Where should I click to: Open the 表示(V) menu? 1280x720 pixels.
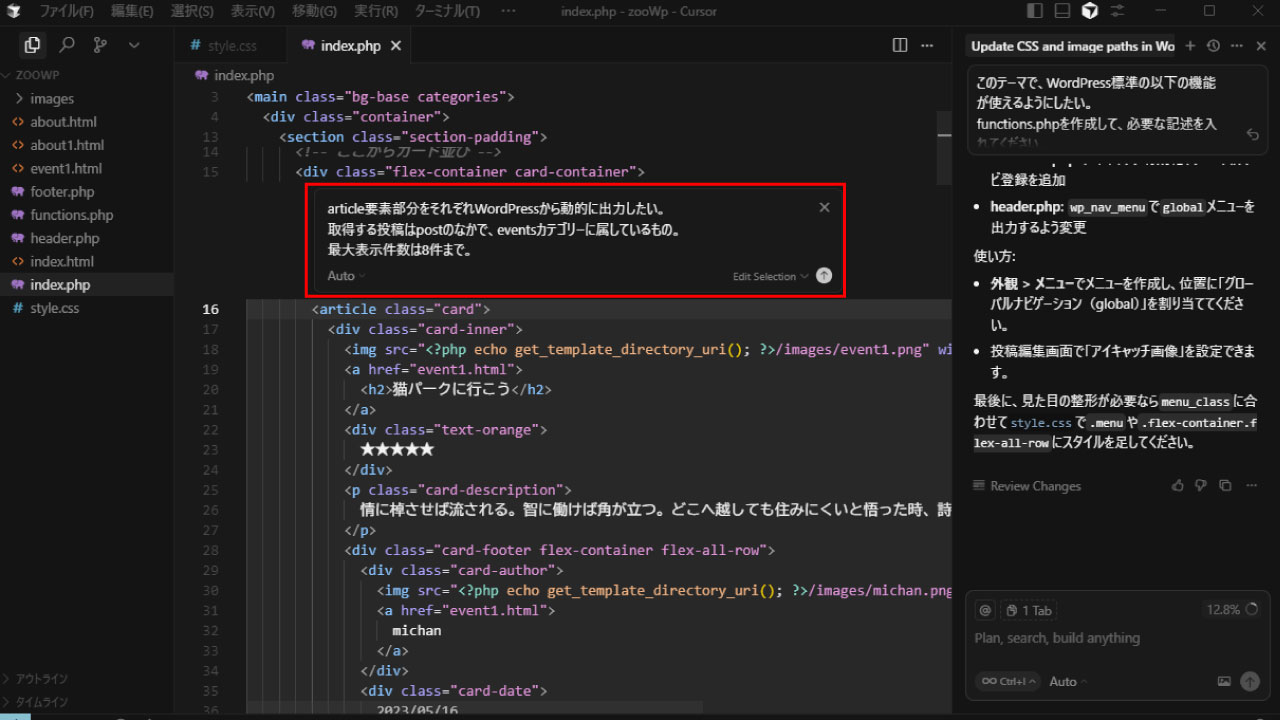pyautogui.click(x=253, y=11)
